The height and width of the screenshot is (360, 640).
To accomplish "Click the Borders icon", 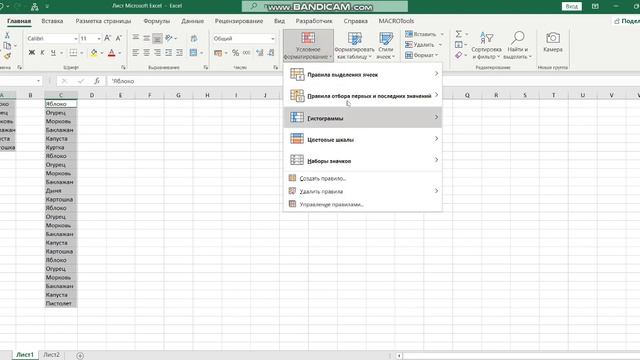I will pyautogui.click(x=73, y=53).
